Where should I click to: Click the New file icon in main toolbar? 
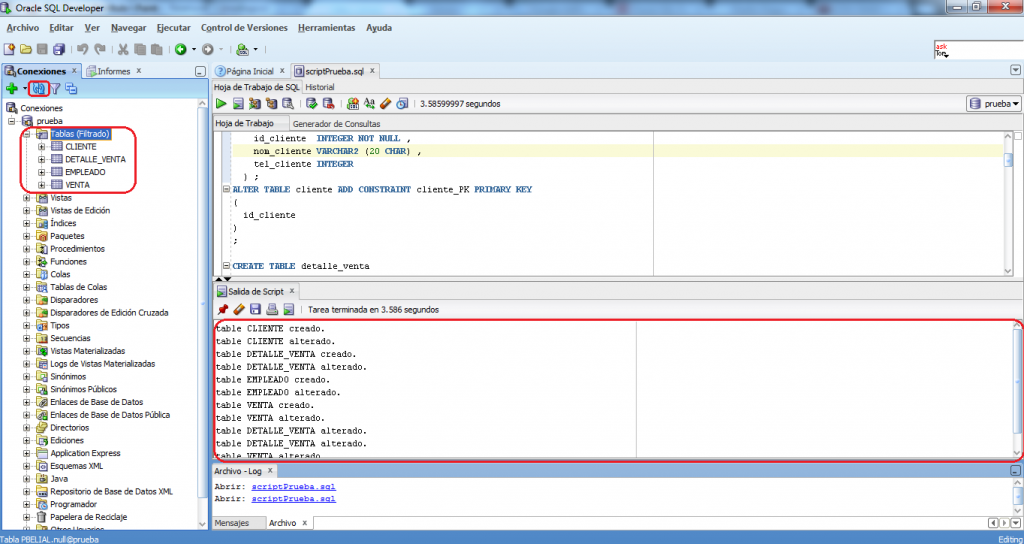click(x=9, y=49)
